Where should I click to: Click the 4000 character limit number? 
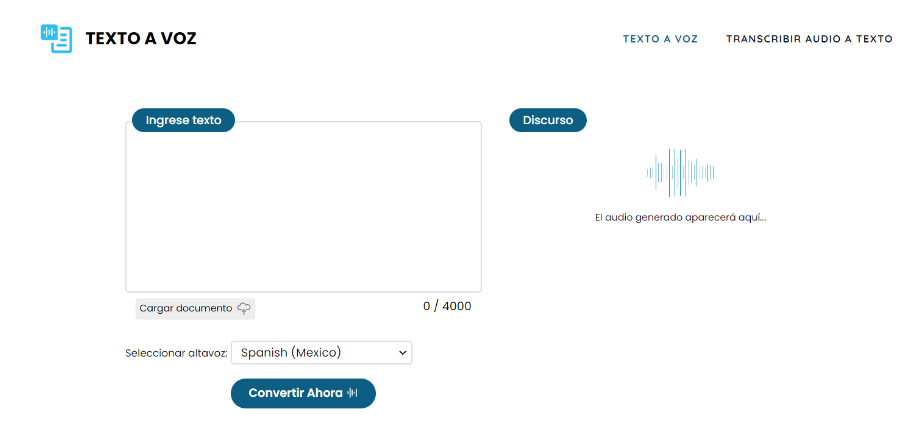coord(456,306)
